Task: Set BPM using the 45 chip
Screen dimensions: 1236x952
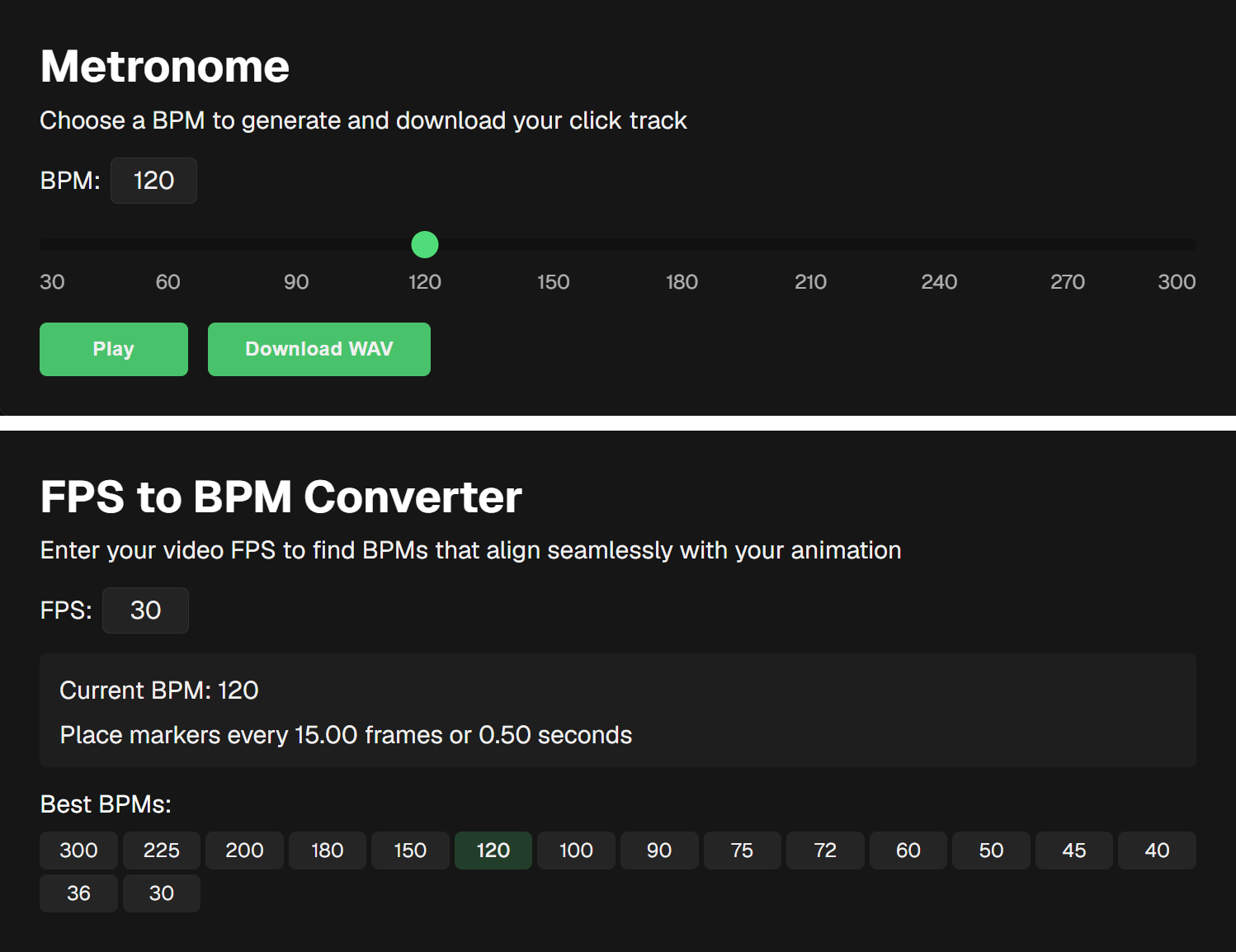Action: [1074, 851]
